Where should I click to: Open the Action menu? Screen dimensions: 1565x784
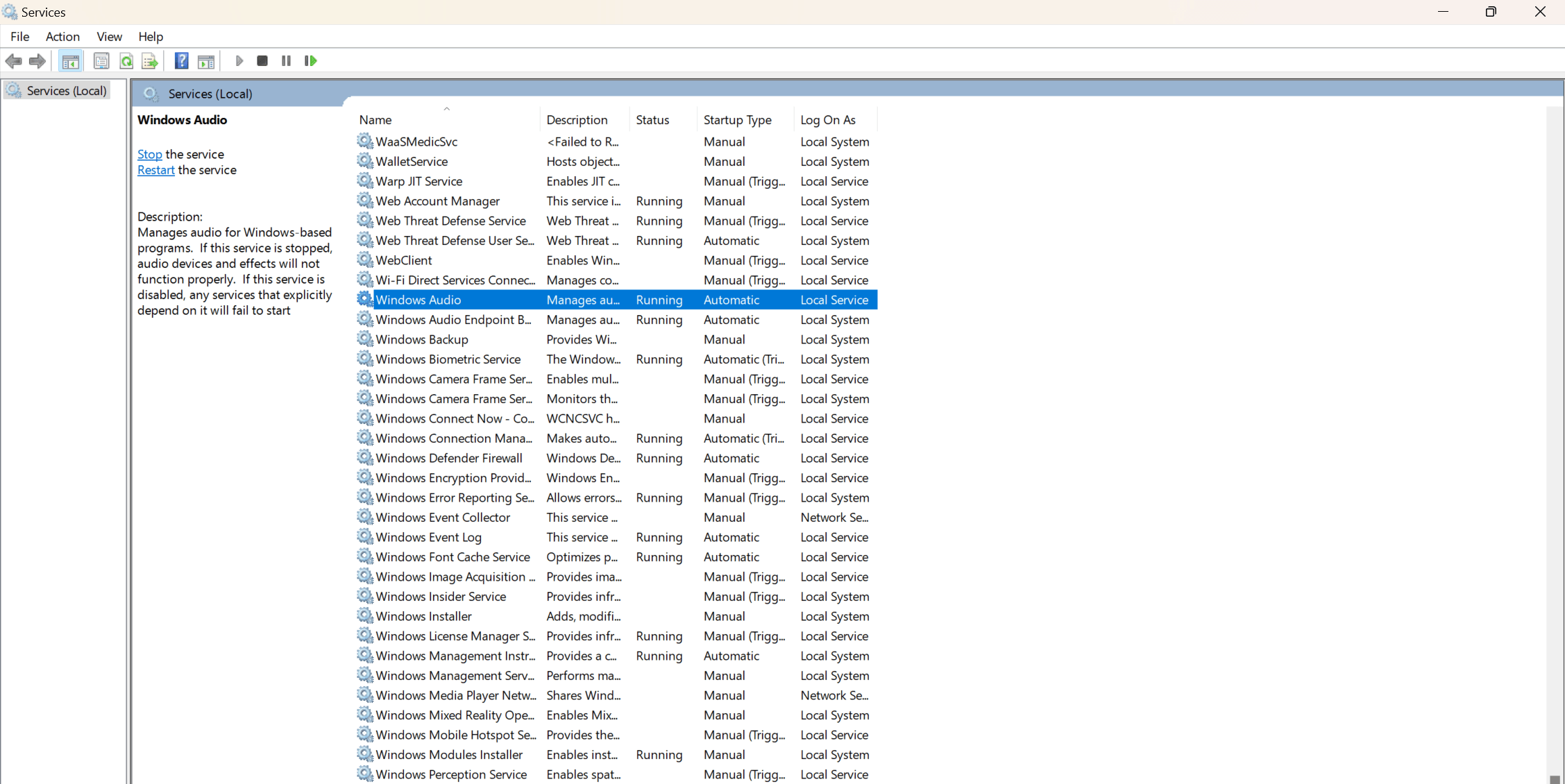62,36
